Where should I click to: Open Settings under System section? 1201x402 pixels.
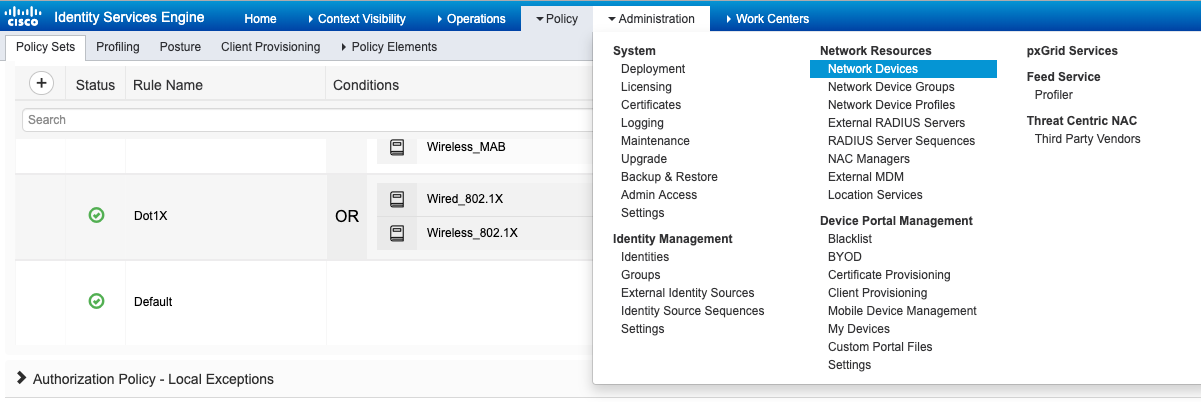pos(642,213)
